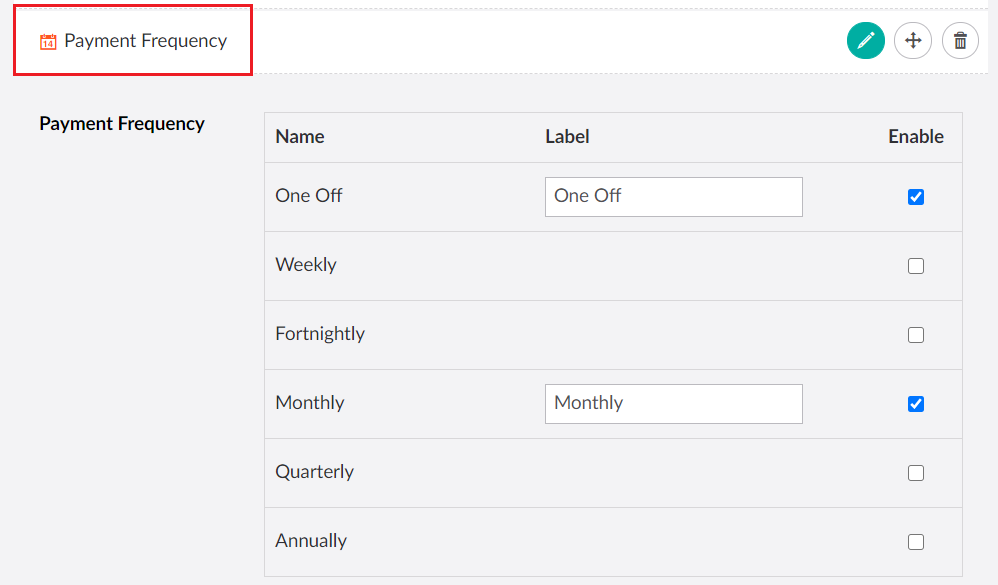Enable the Quarterly frequency checkbox
998x585 pixels.
[916, 473]
